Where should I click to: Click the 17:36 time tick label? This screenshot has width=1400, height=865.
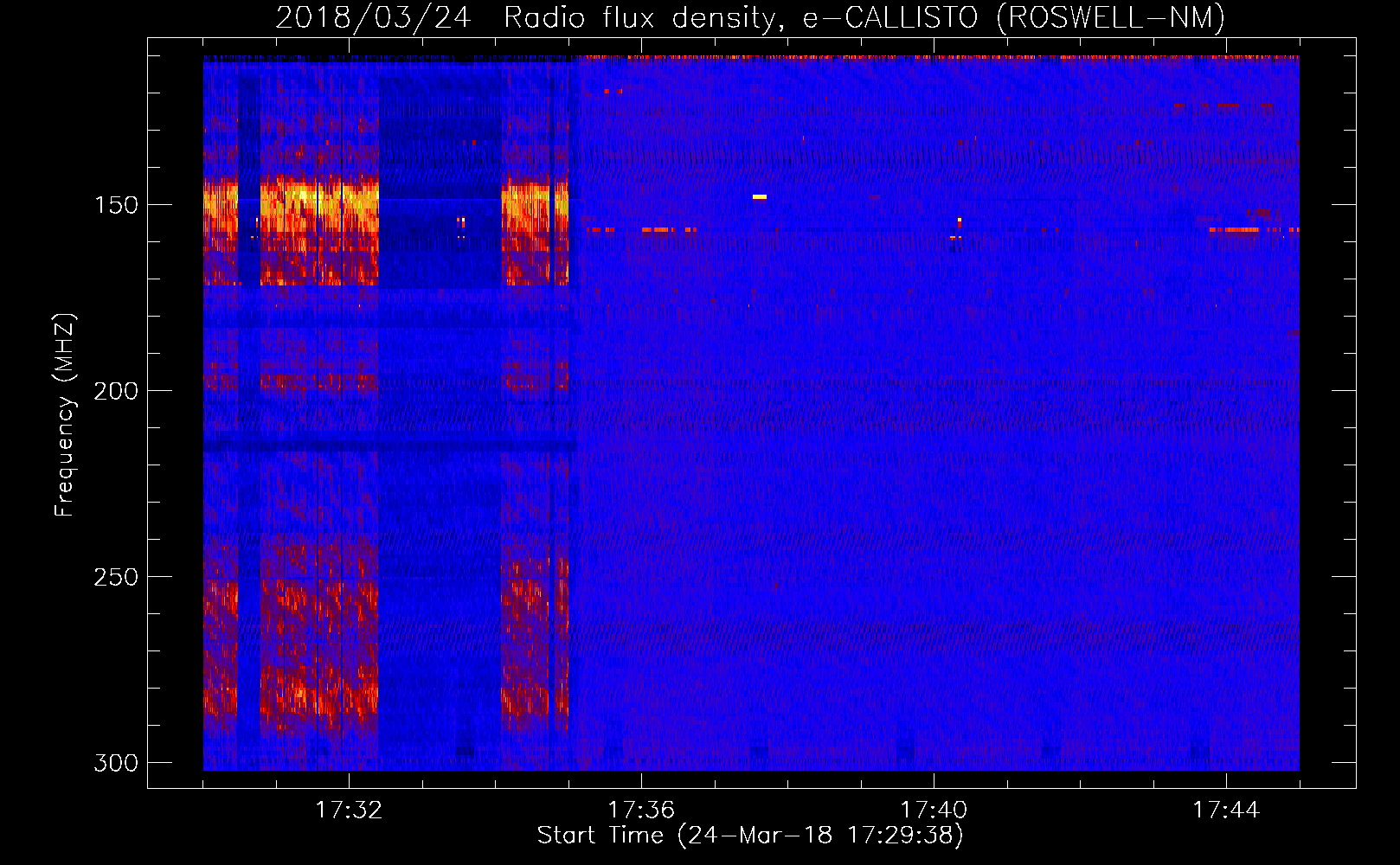click(x=641, y=811)
